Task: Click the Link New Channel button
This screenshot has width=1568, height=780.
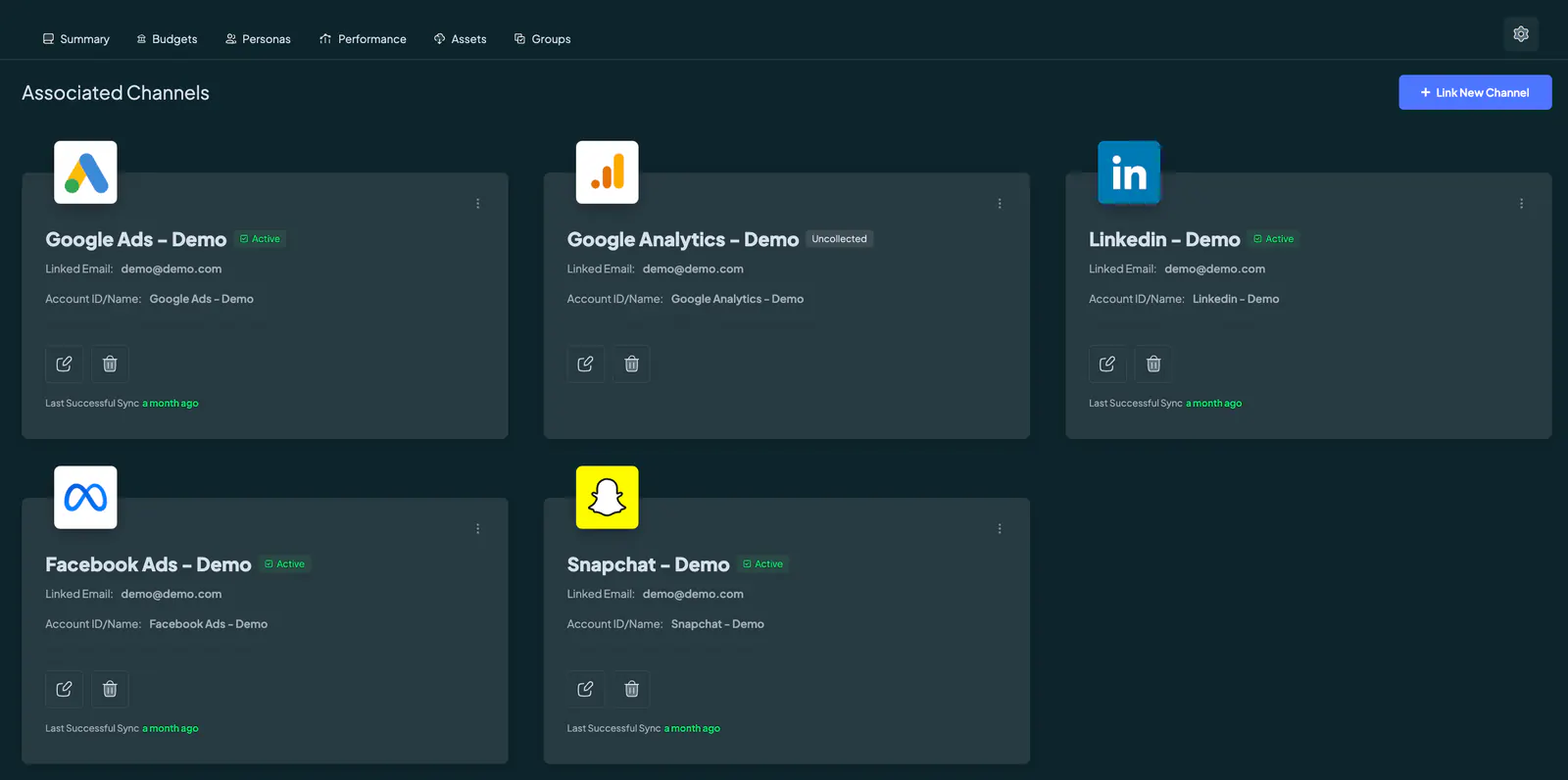Action: [x=1475, y=92]
